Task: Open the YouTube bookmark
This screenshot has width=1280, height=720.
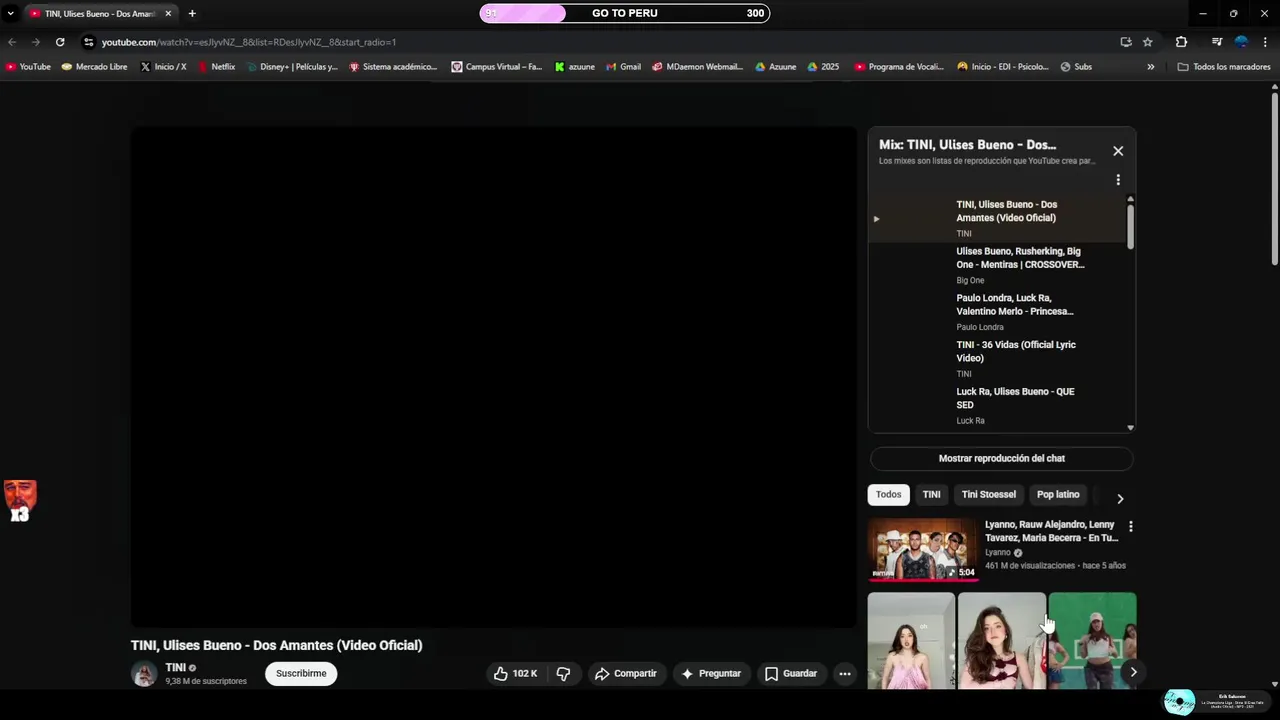Action: point(28,67)
